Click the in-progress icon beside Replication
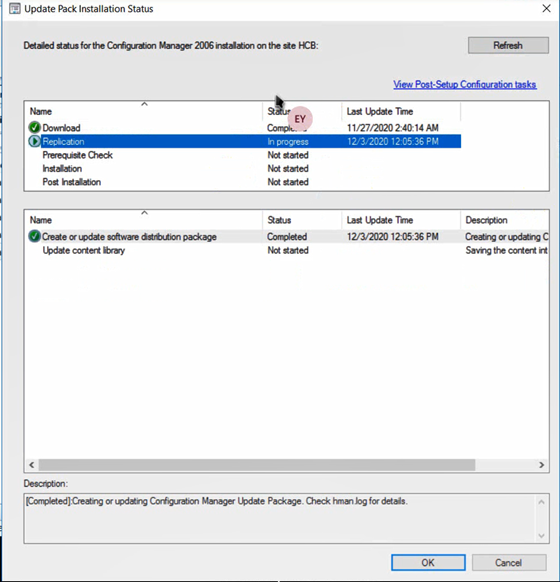The height and width of the screenshot is (582, 560). (35, 141)
